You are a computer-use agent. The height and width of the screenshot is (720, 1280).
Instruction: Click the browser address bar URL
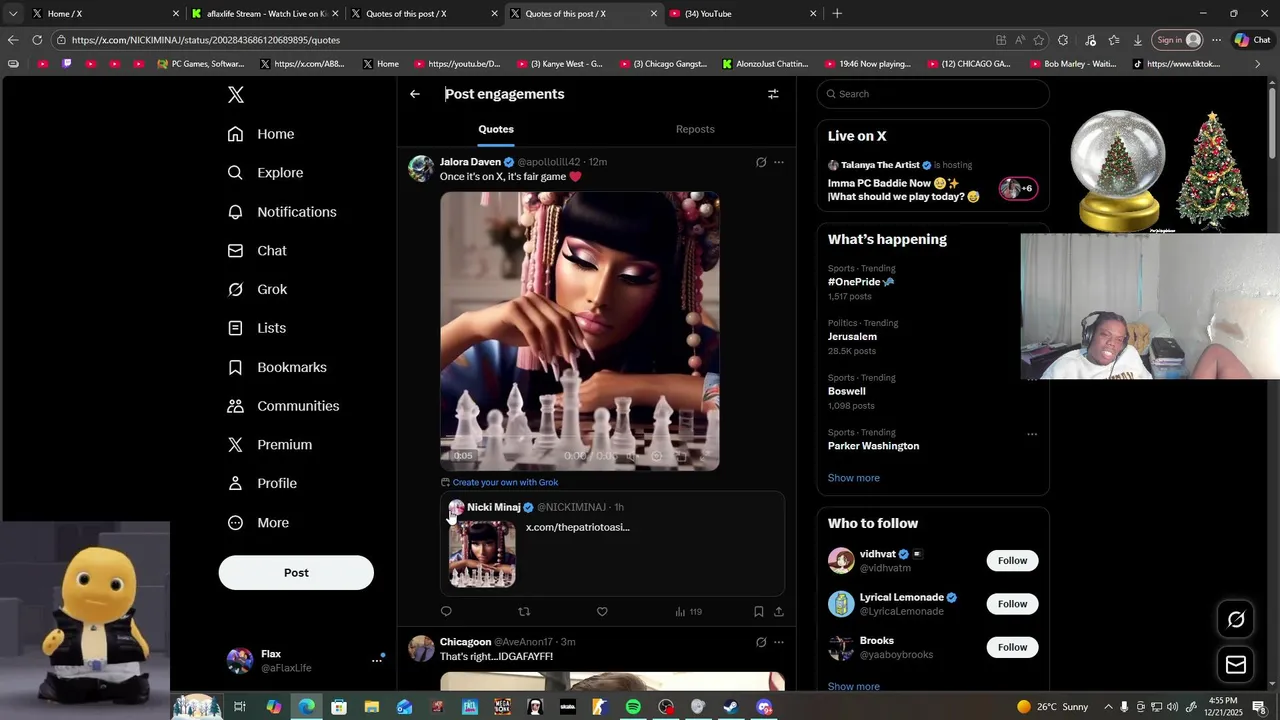tap(206, 40)
